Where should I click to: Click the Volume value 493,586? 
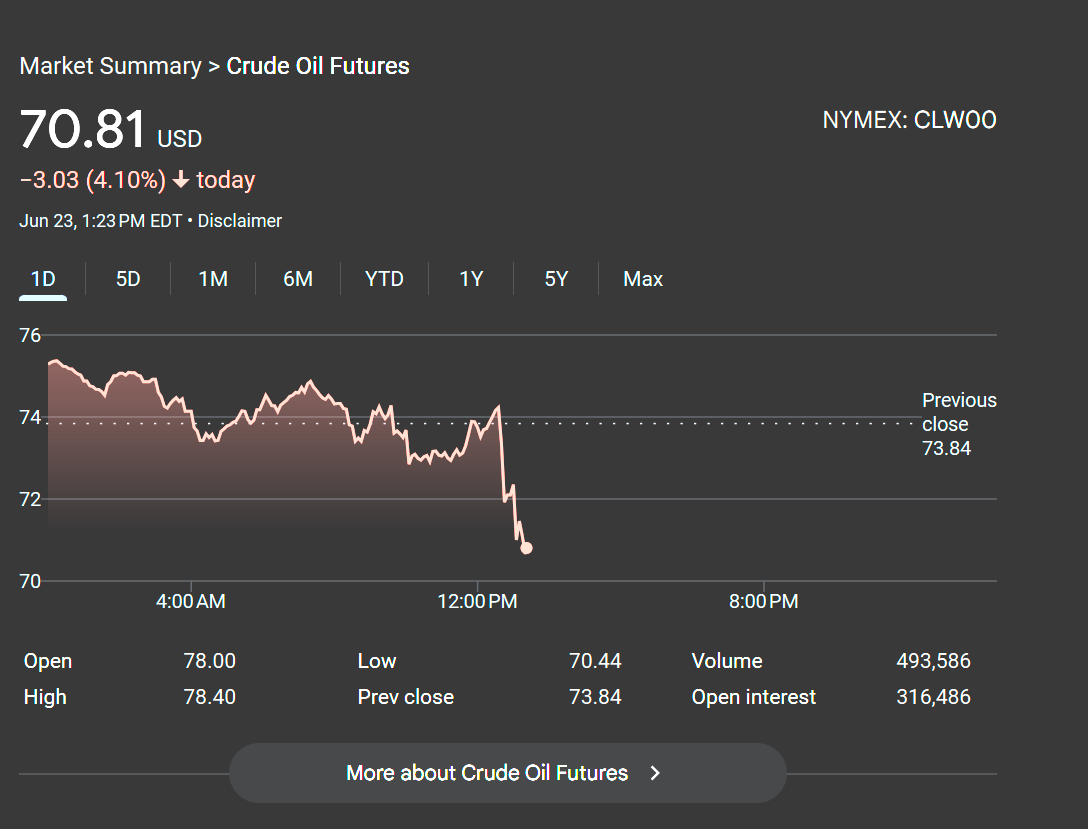point(933,660)
